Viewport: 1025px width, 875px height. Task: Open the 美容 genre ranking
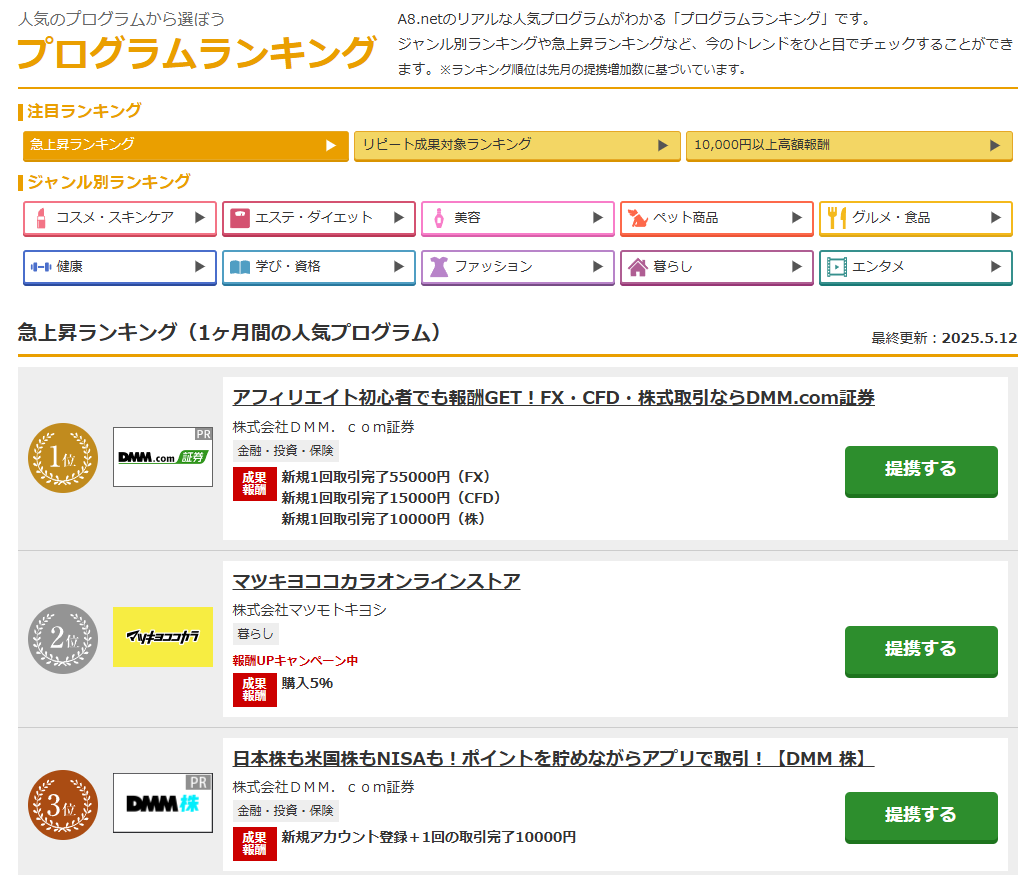point(518,218)
